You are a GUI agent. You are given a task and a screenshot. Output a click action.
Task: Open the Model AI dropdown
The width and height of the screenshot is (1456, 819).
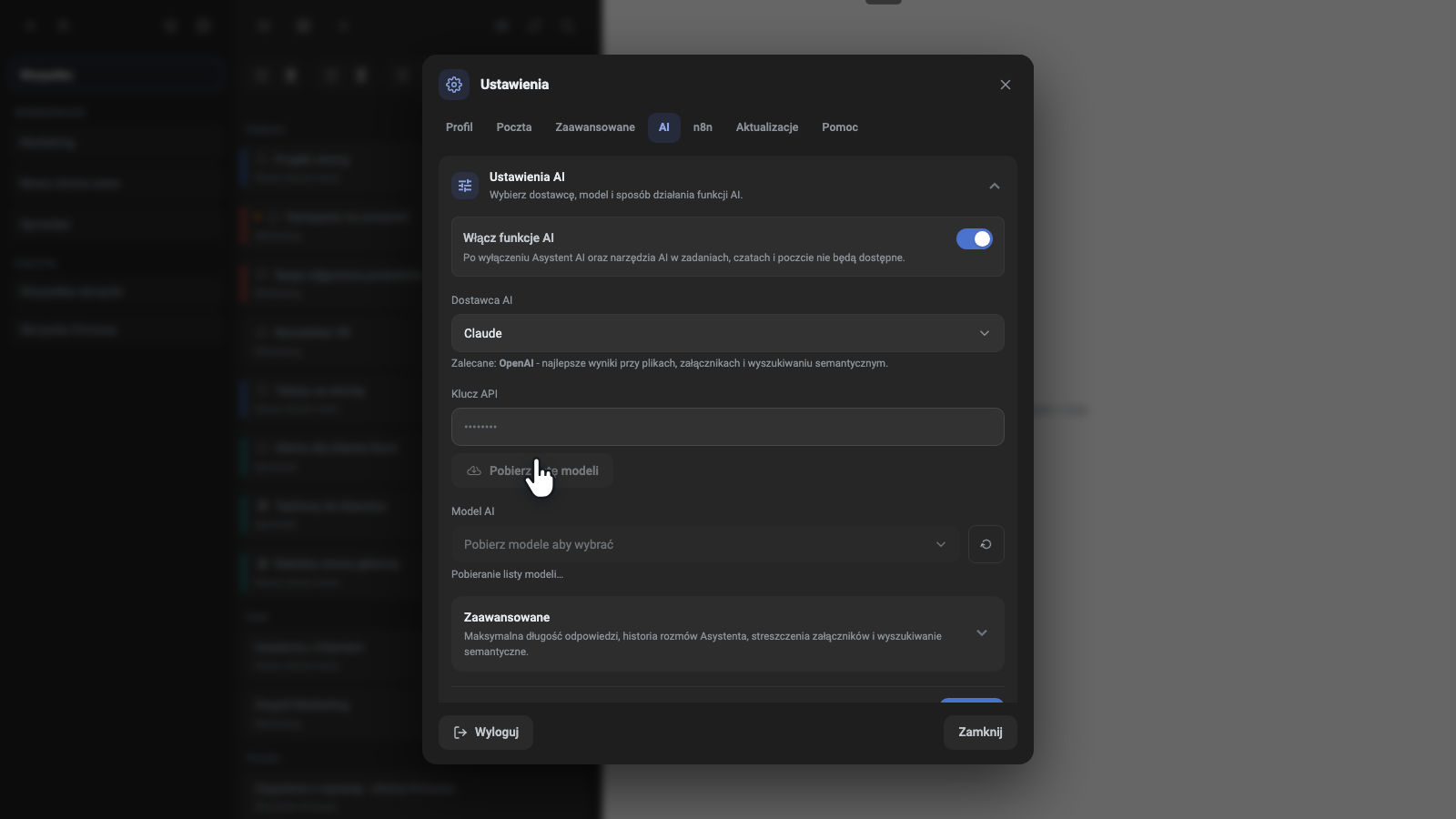pyautogui.click(x=705, y=544)
